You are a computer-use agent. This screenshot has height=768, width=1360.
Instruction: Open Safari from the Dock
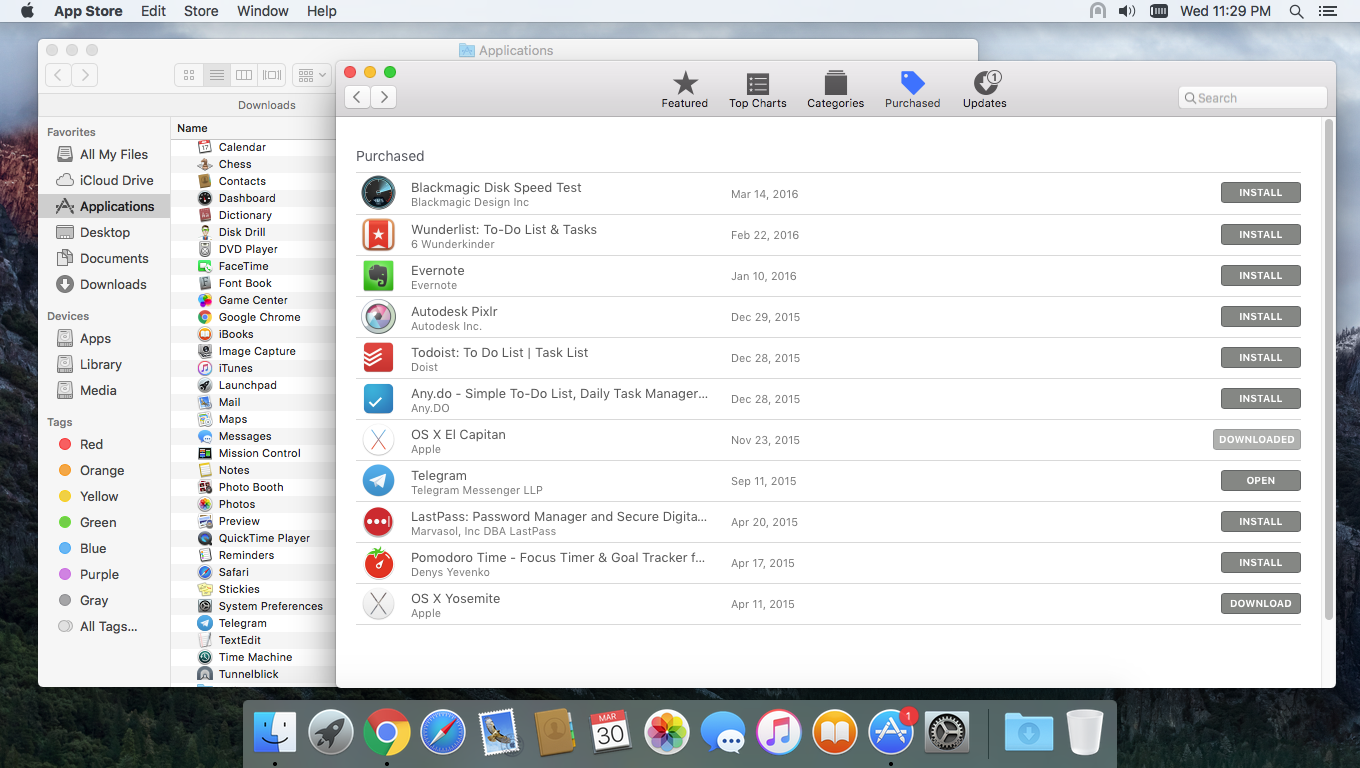tap(442, 733)
